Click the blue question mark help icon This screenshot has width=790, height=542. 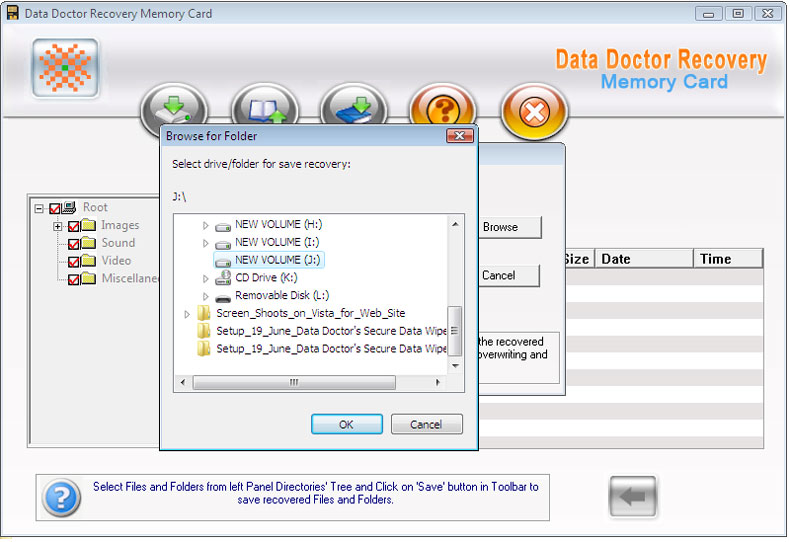click(61, 498)
